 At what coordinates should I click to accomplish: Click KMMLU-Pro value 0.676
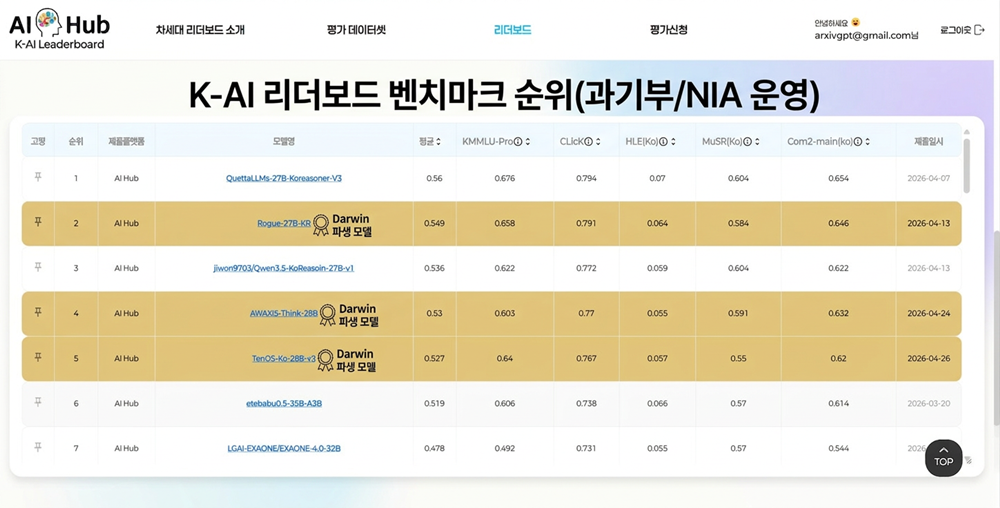click(x=504, y=178)
